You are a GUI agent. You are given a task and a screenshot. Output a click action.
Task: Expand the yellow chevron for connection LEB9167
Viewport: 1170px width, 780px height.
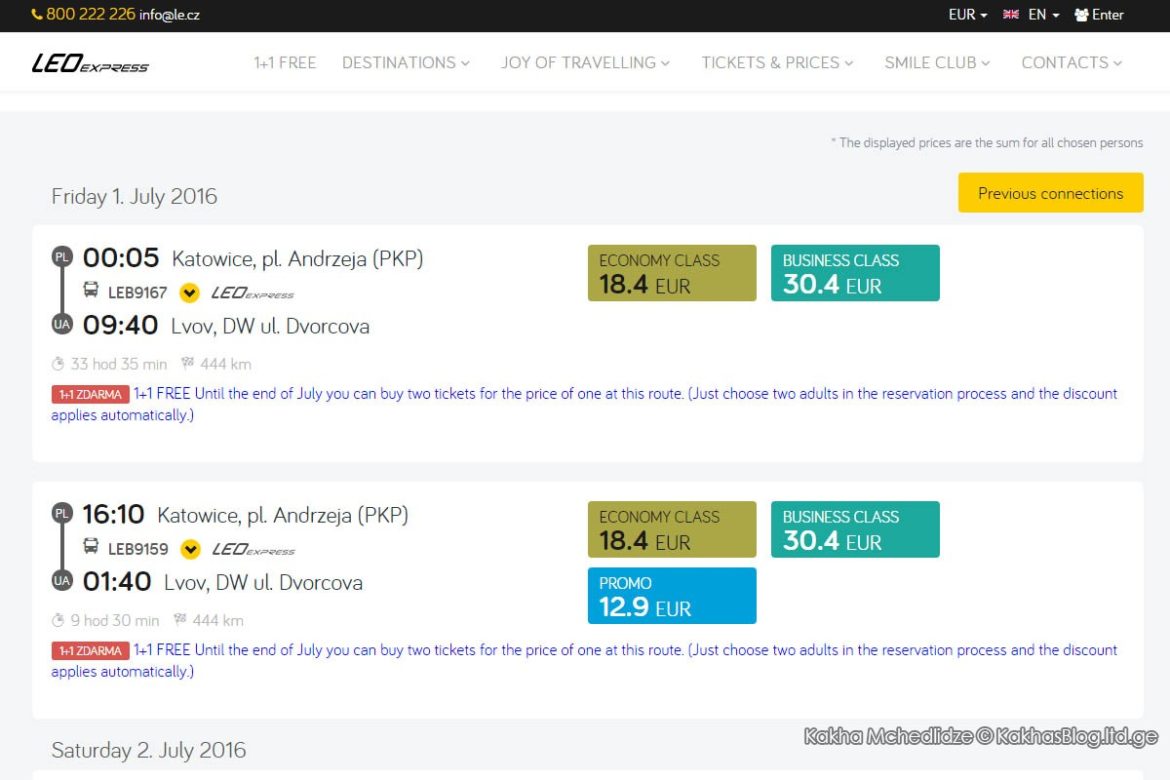[x=190, y=293]
